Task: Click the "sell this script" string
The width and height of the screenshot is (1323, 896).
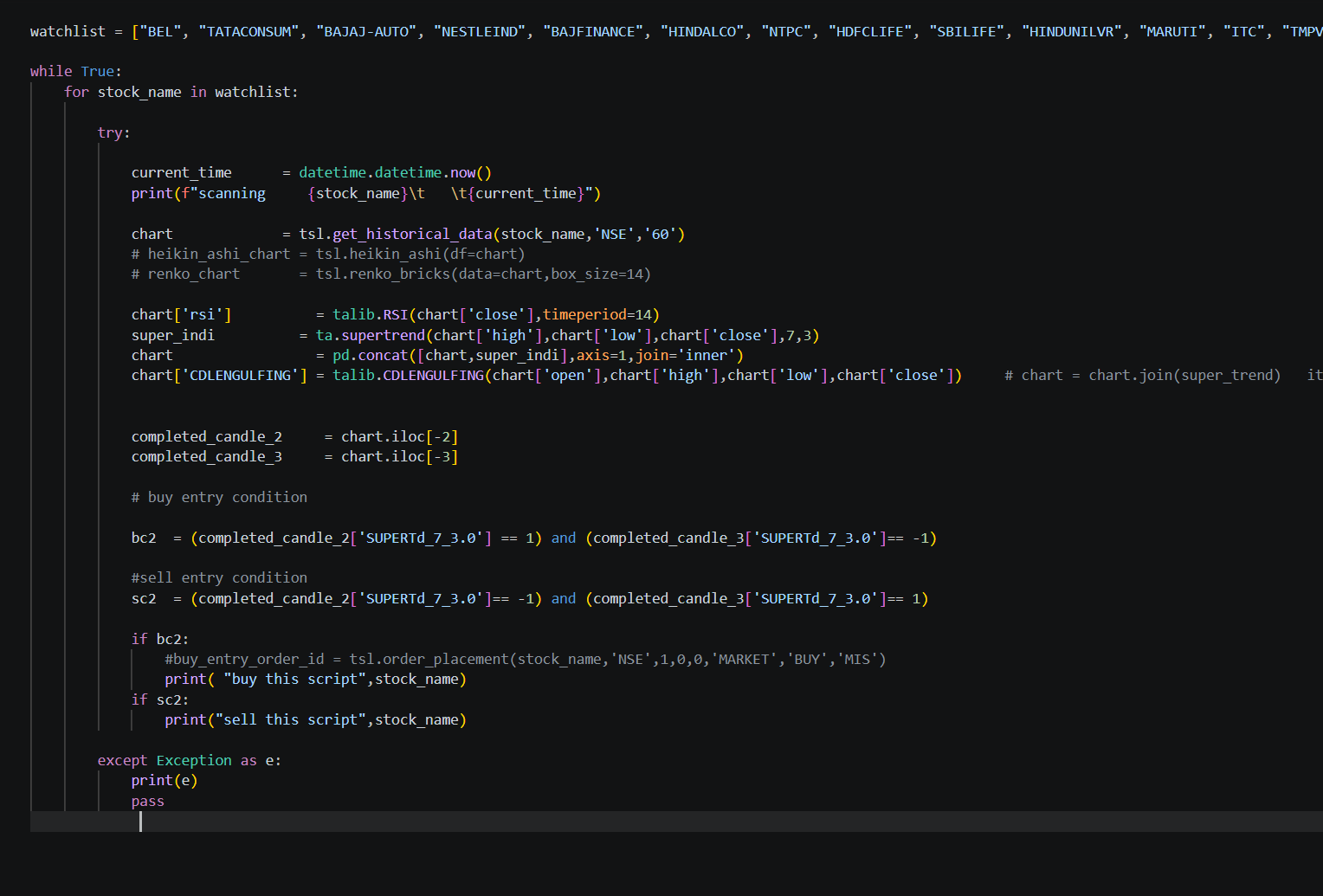Action: 290,720
